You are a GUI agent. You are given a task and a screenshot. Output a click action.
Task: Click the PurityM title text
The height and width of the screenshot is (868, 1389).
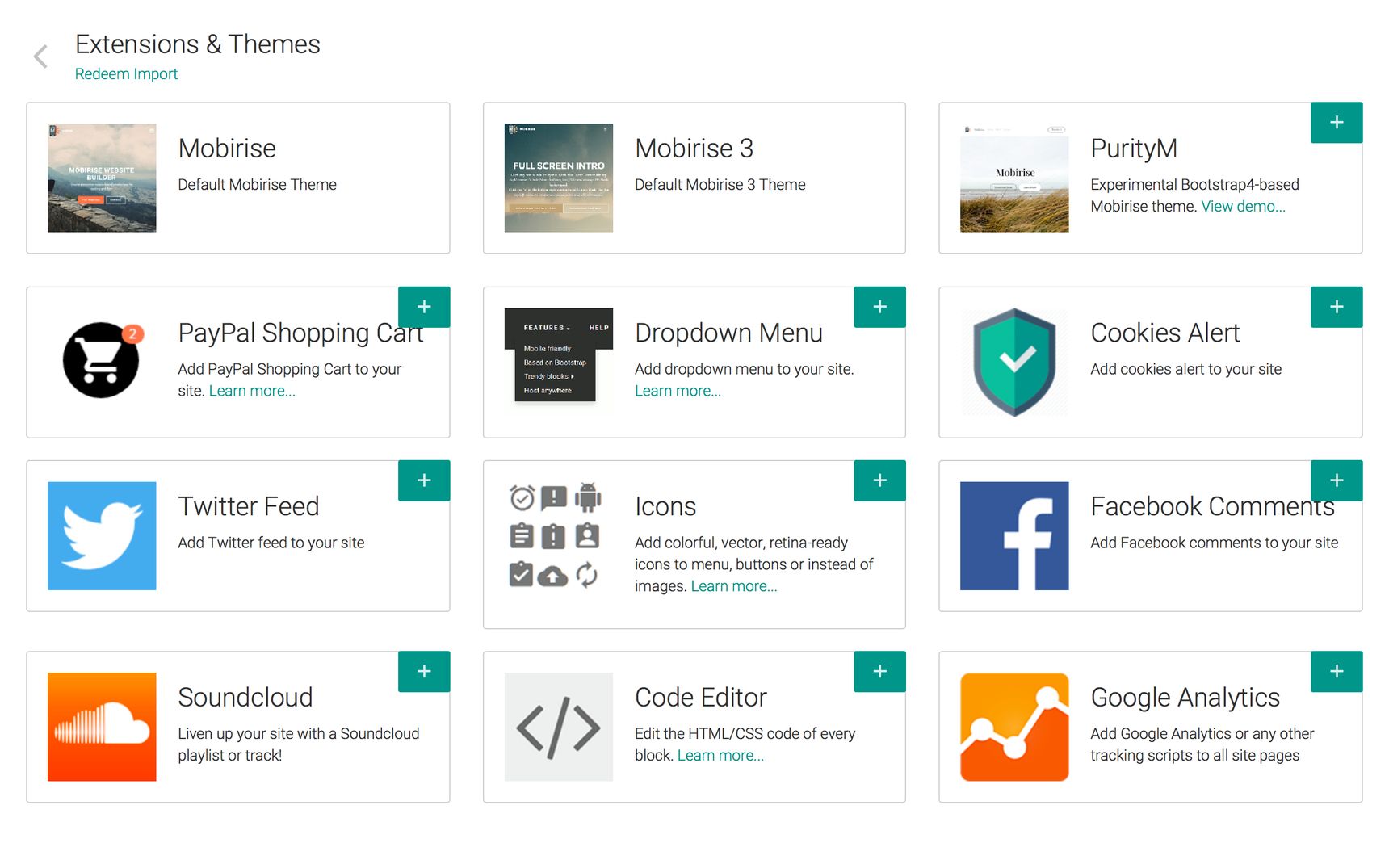(x=1134, y=149)
